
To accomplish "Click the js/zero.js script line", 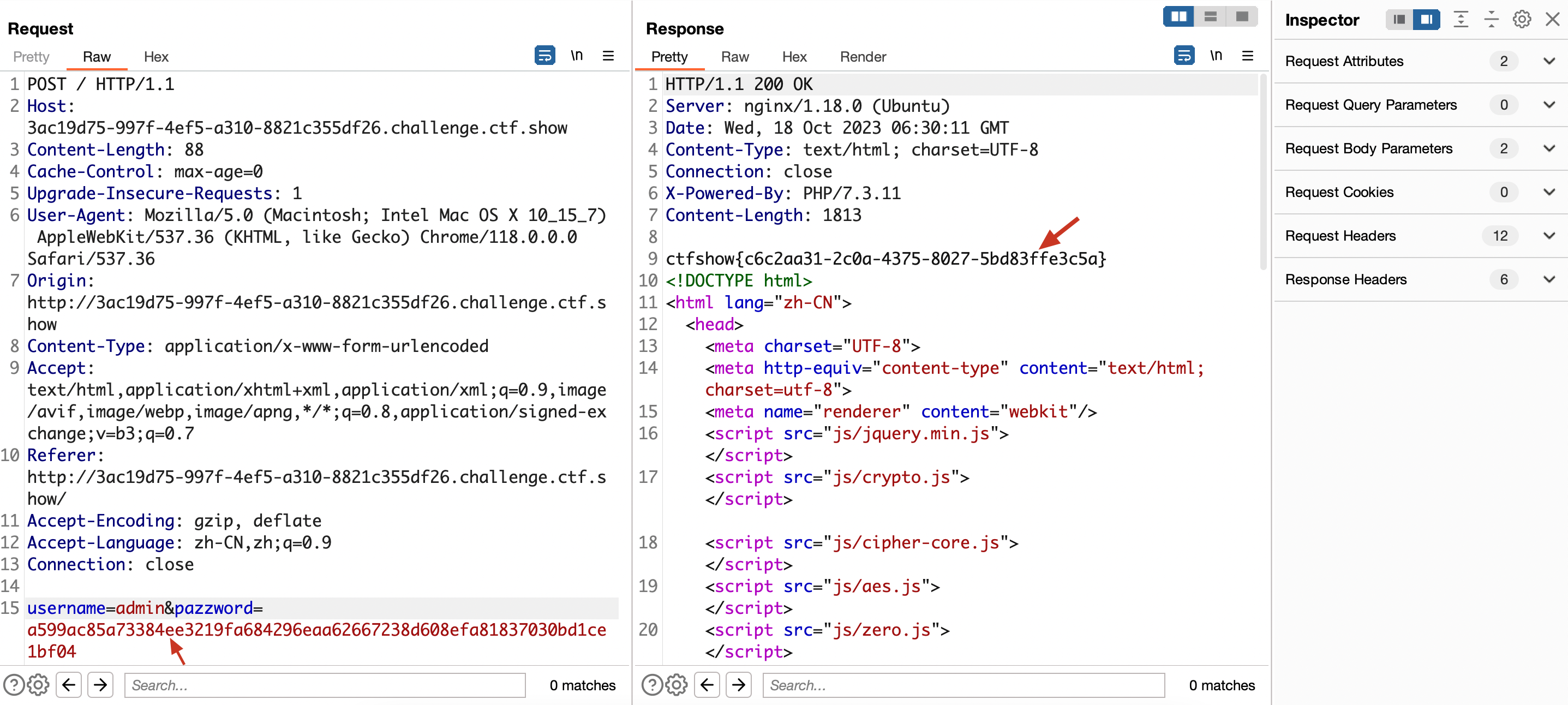I will (x=827, y=630).
